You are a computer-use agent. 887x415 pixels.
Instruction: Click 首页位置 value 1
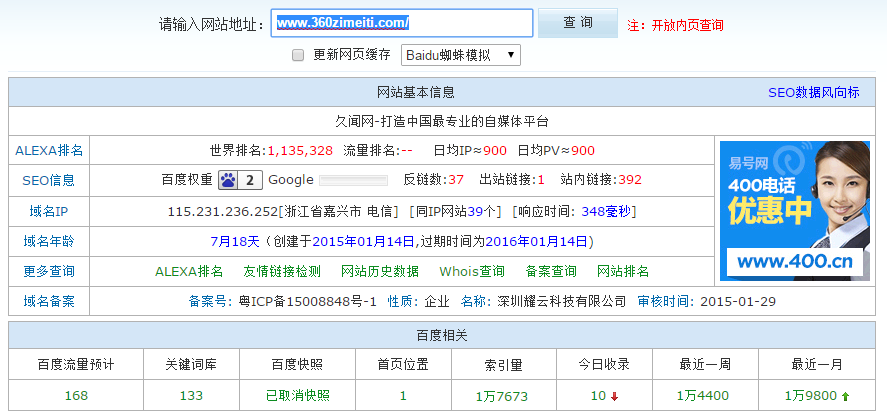click(x=403, y=395)
